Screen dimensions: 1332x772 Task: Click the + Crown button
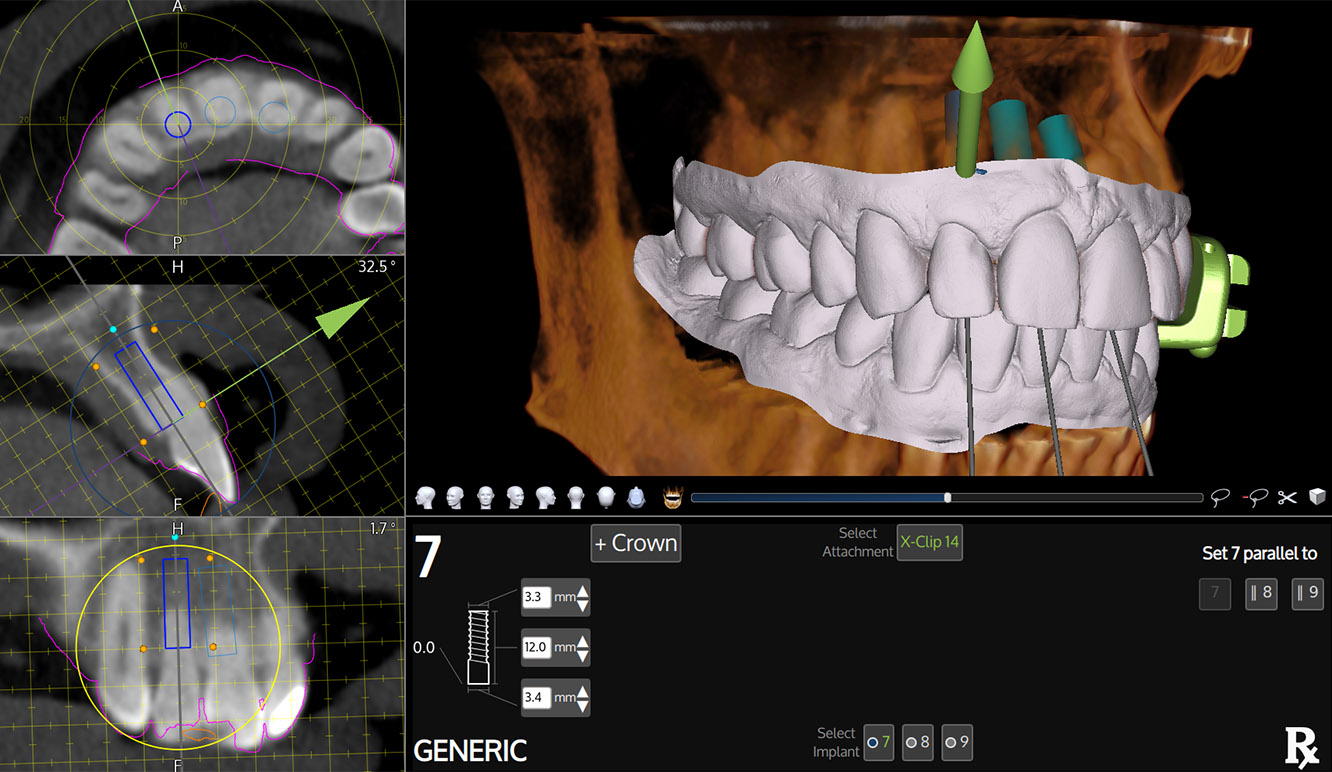tap(635, 543)
